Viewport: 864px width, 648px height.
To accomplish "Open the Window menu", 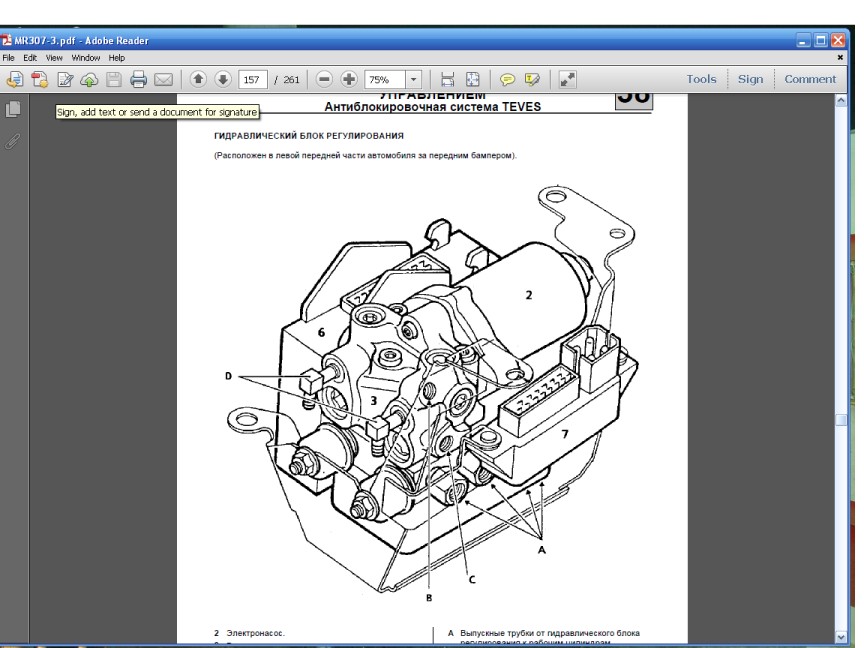I will [86, 58].
